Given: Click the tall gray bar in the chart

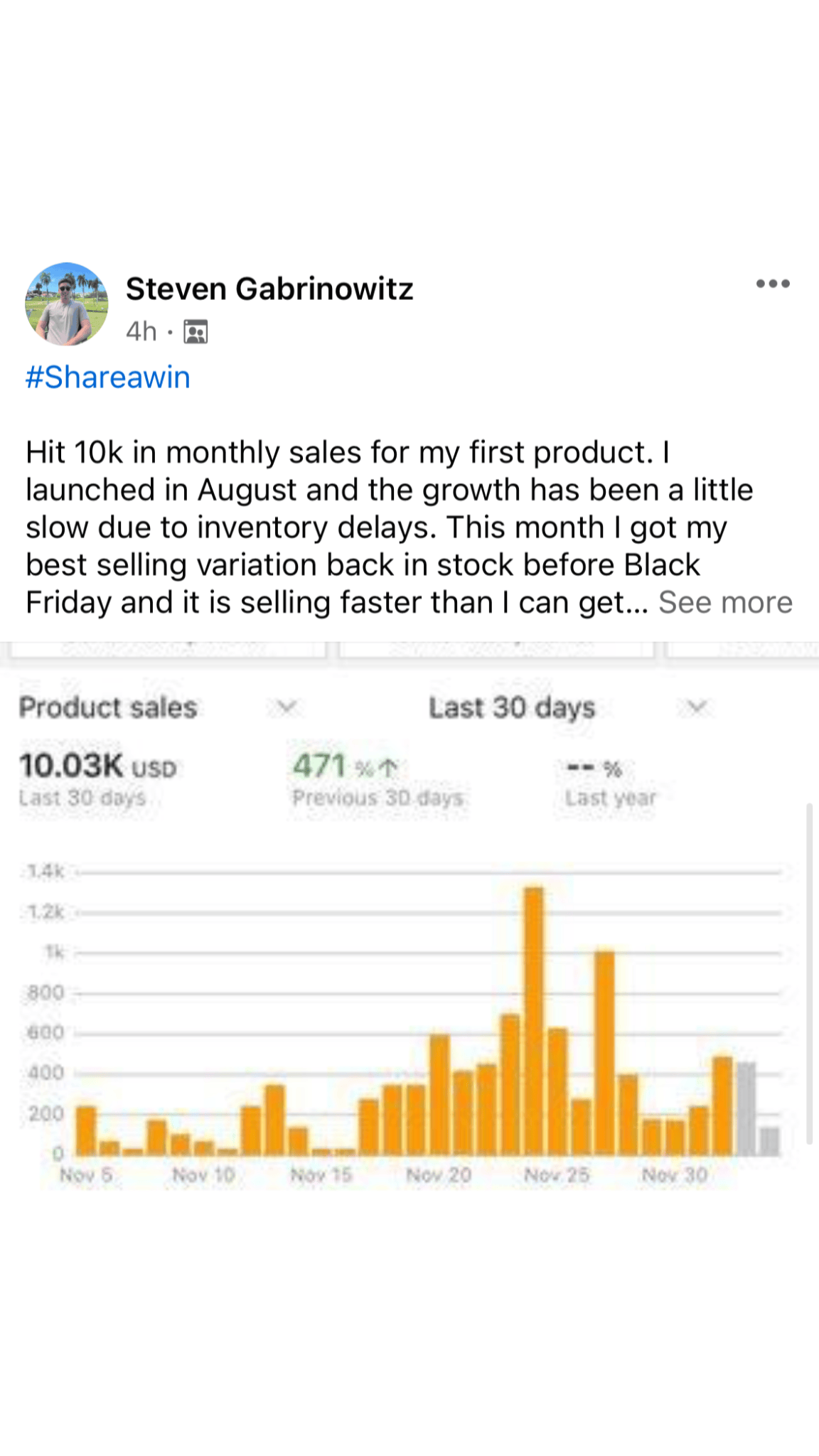Looking at the screenshot, I should pyautogui.click(x=746, y=1108).
